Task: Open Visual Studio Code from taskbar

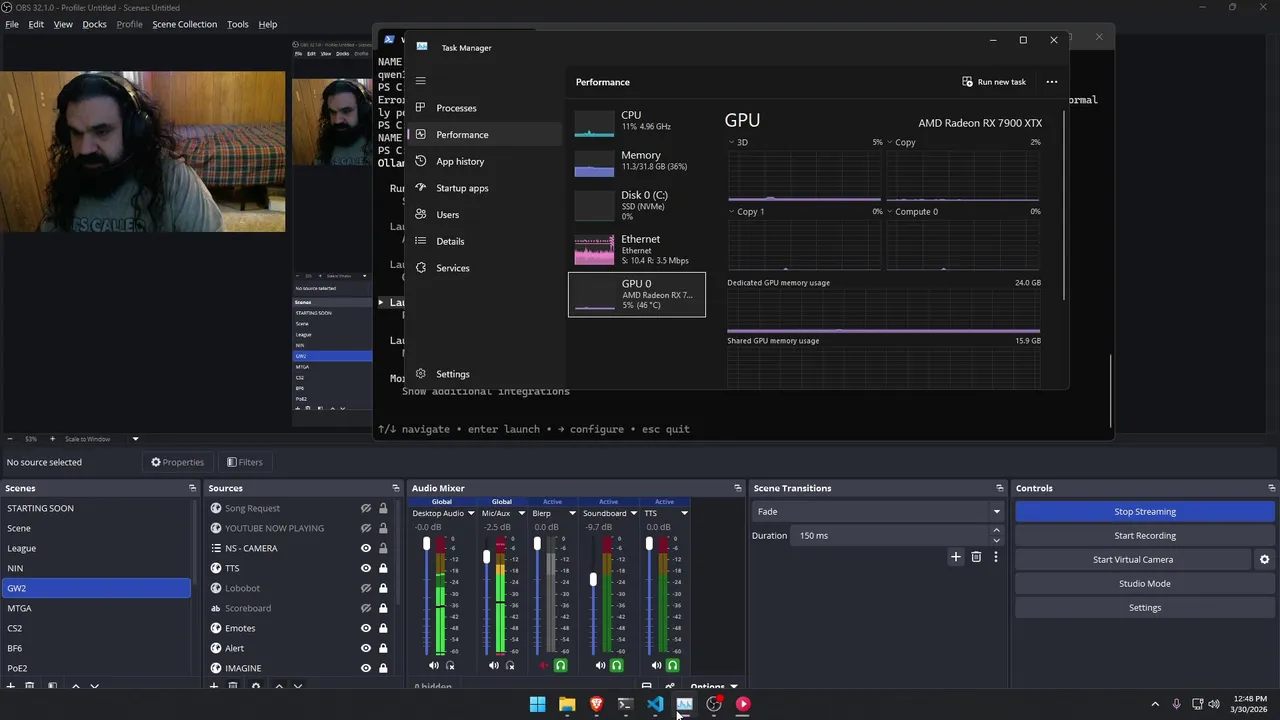Action: coord(655,704)
